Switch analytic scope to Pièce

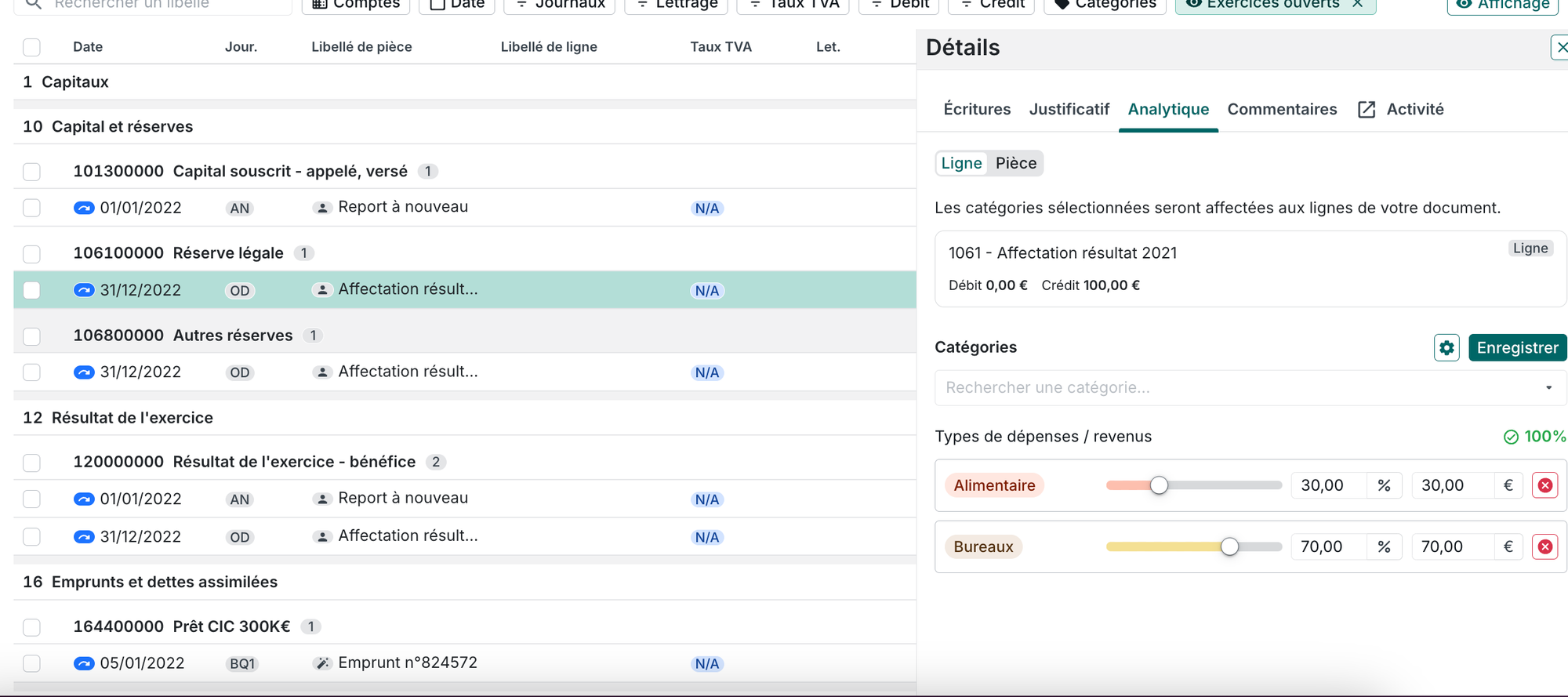point(1015,163)
